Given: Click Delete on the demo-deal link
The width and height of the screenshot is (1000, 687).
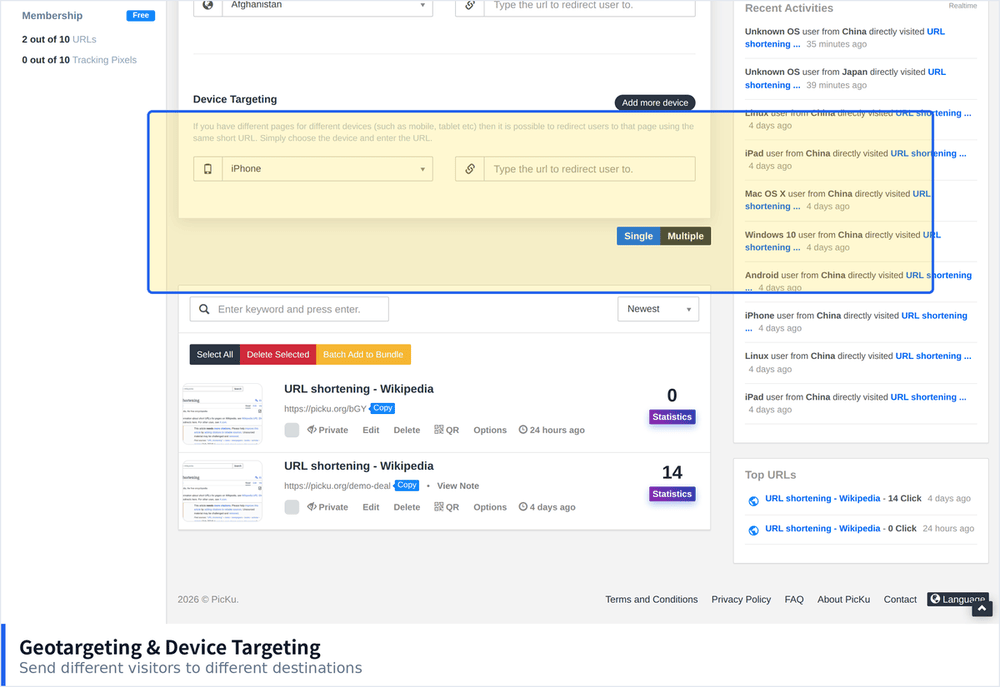Looking at the screenshot, I should pyautogui.click(x=407, y=507).
